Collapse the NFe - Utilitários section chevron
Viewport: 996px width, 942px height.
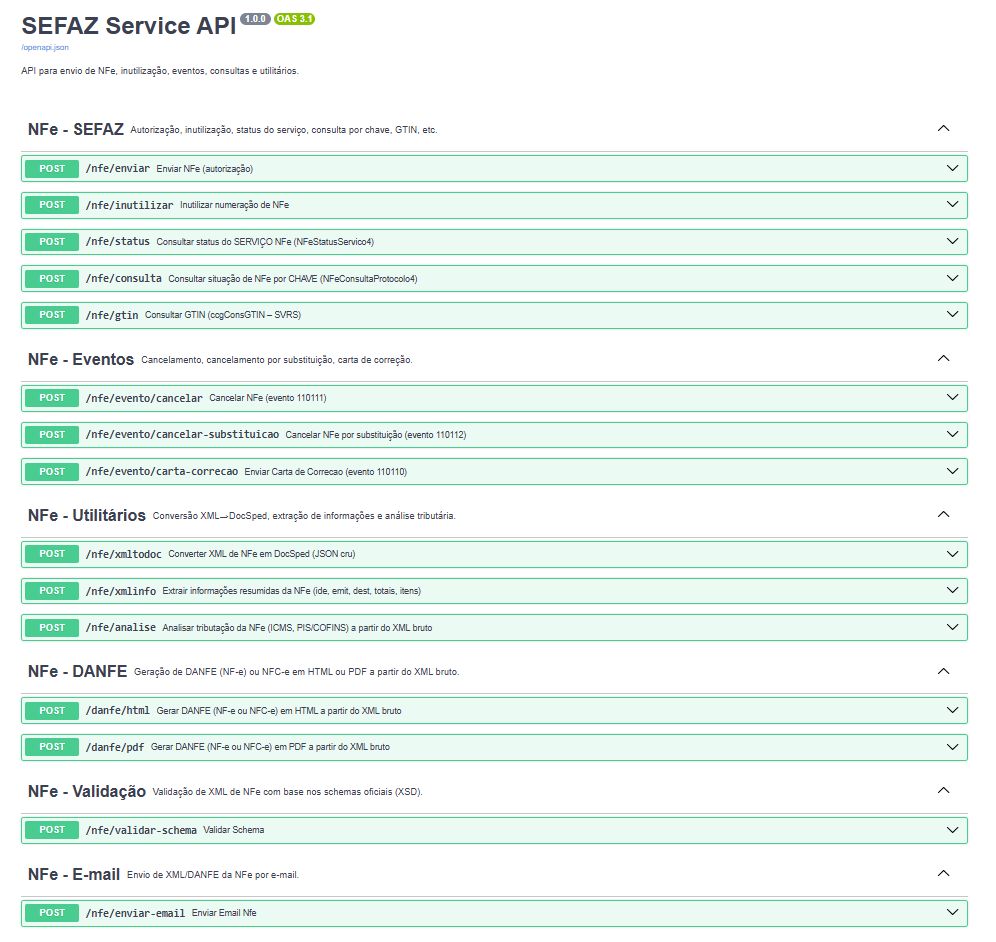(x=942, y=514)
